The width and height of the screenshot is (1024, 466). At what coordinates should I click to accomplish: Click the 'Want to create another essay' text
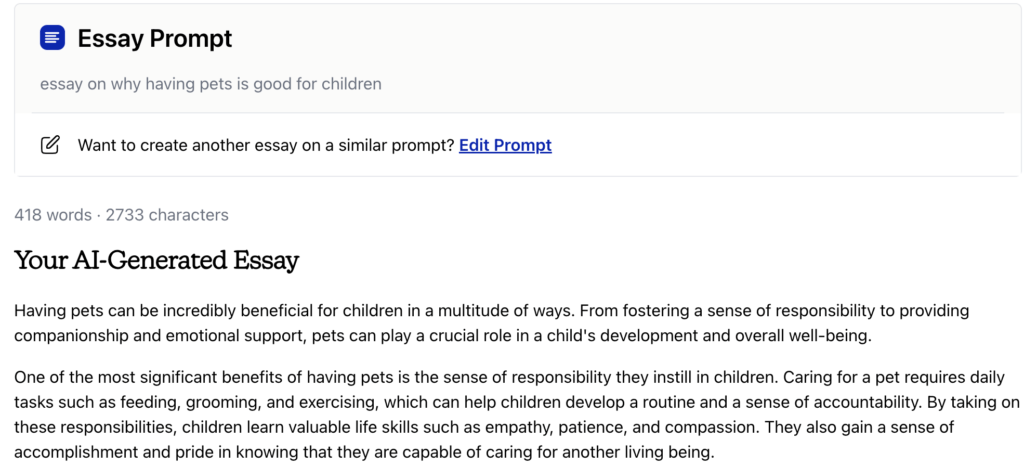tap(266, 145)
